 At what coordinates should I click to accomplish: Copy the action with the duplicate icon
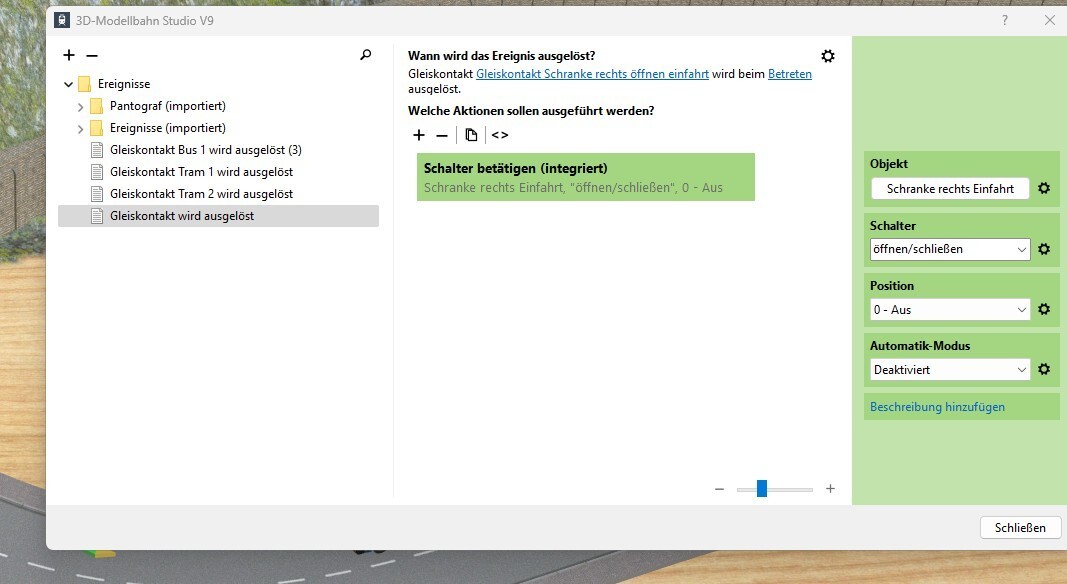tap(471, 135)
